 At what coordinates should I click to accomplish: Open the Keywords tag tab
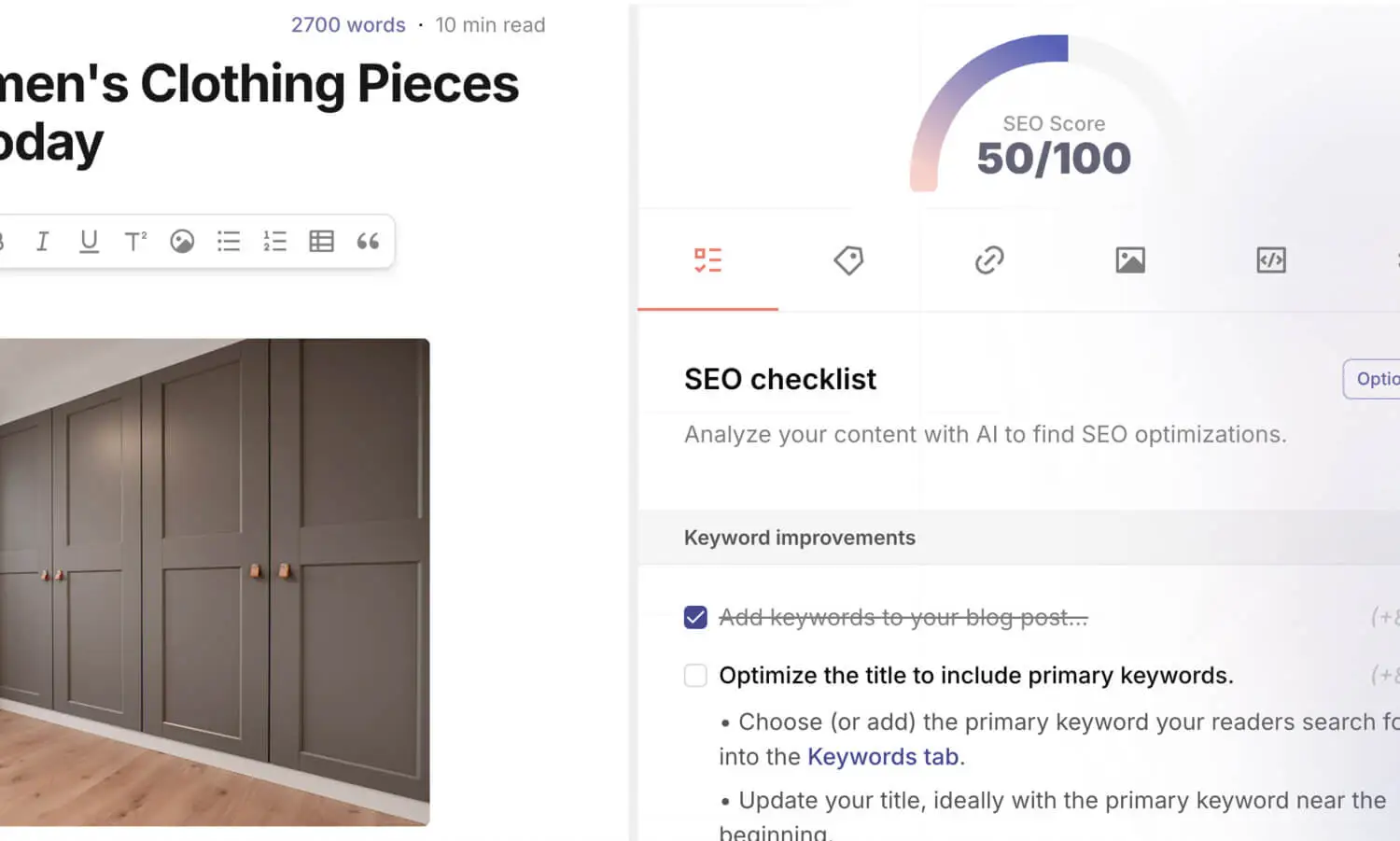(x=848, y=260)
